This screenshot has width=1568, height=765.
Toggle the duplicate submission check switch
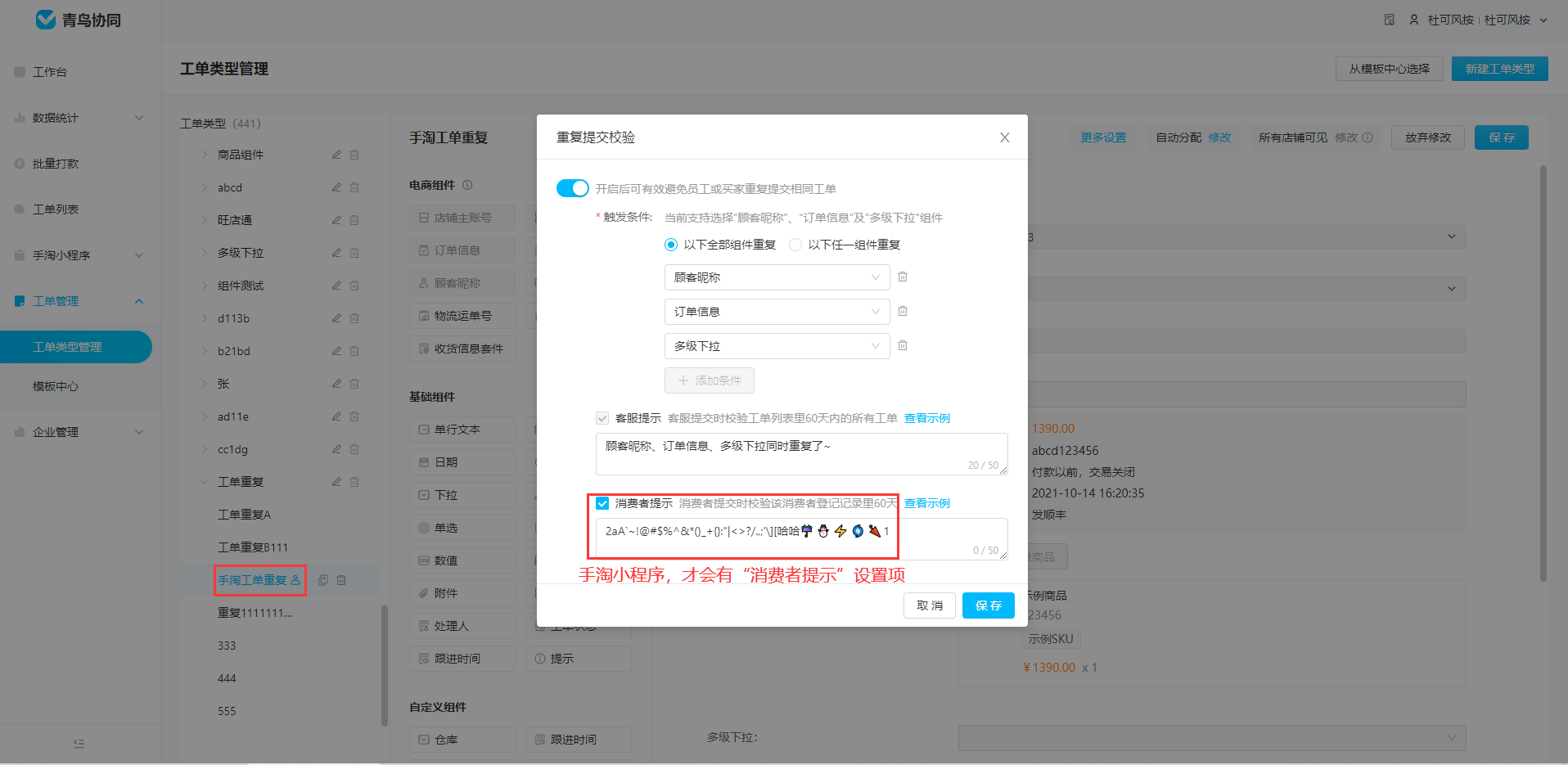pos(572,188)
